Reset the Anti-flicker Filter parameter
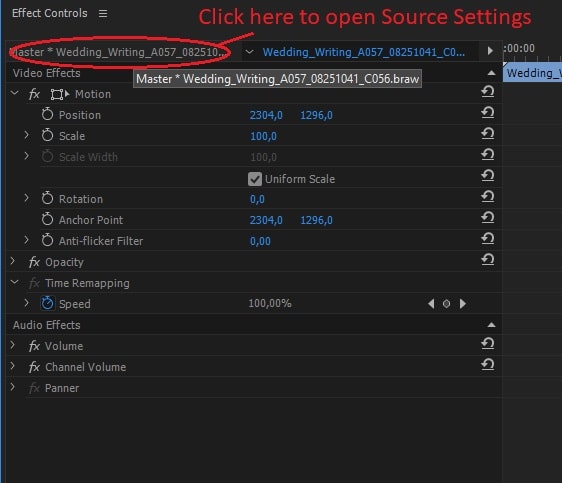The image size is (562, 483). [488, 239]
